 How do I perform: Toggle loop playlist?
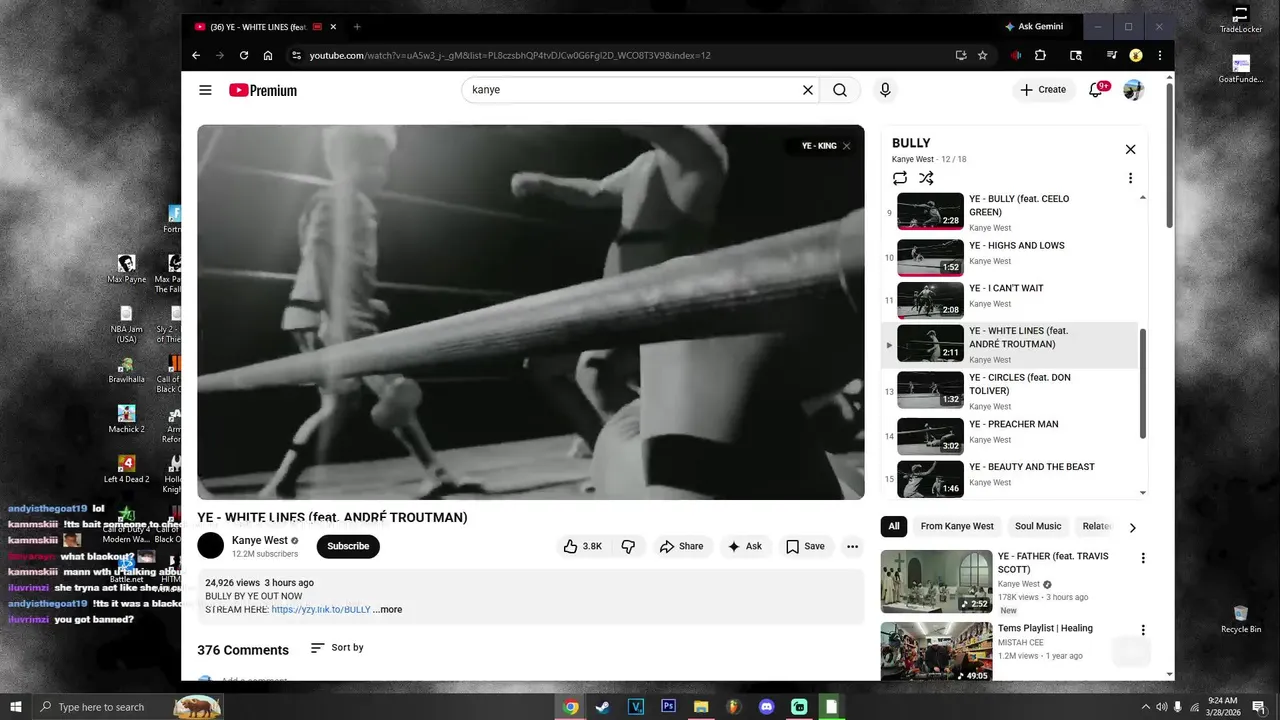[900, 178]
